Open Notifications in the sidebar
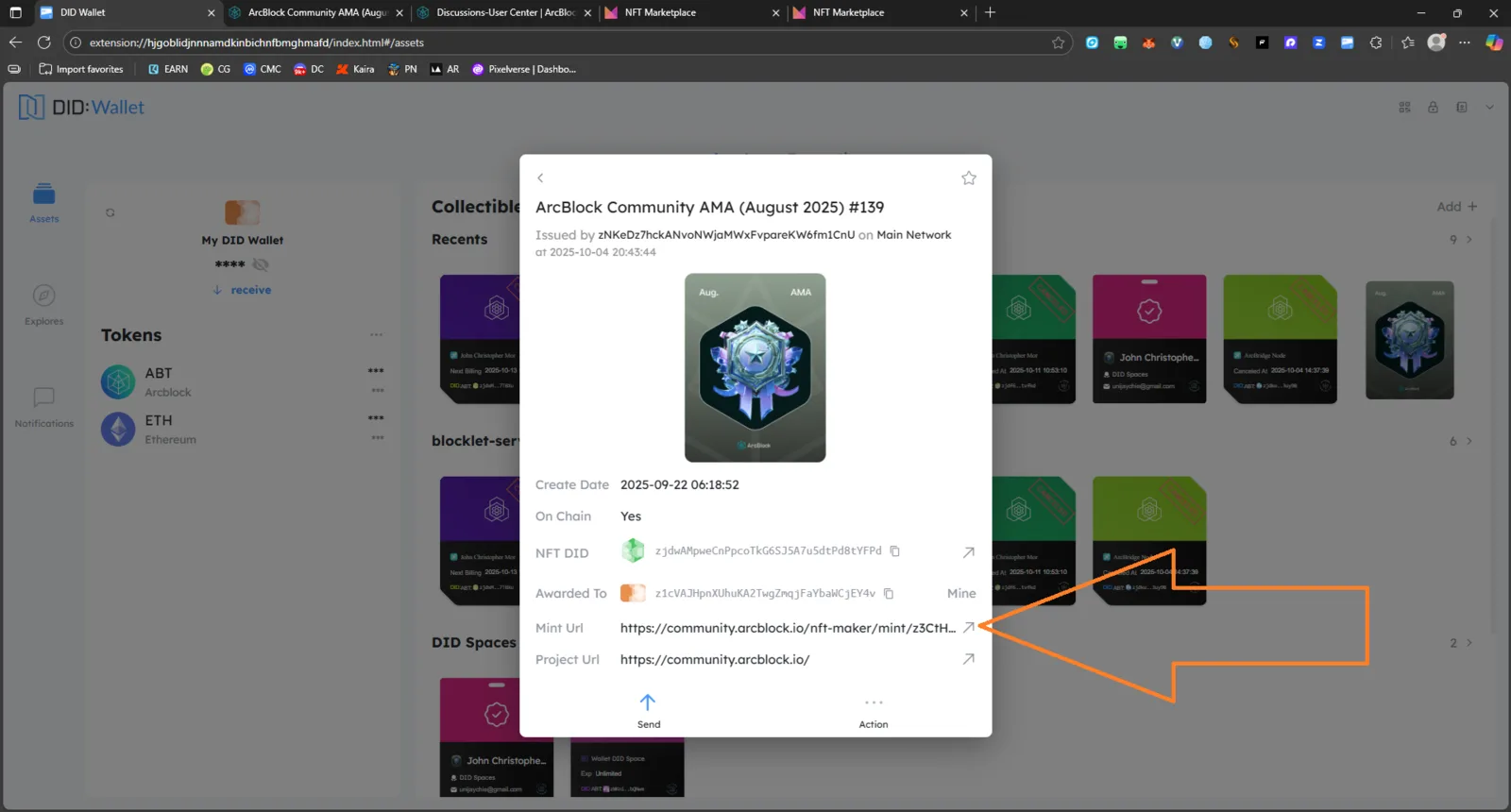The image size is (1511, 812). 43,407
